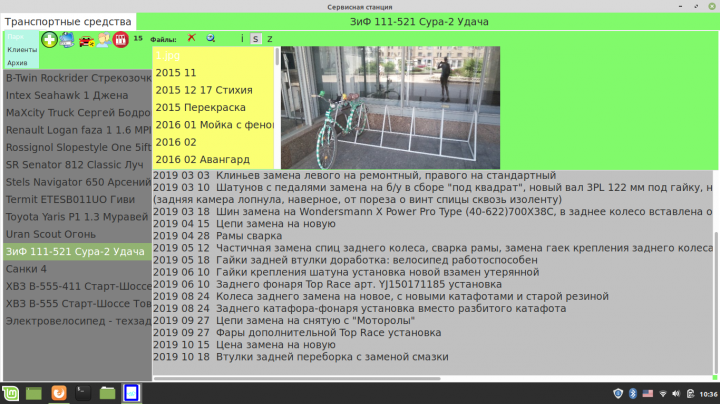
Task: Open the clients people icon
Action: tap(104, 40)
